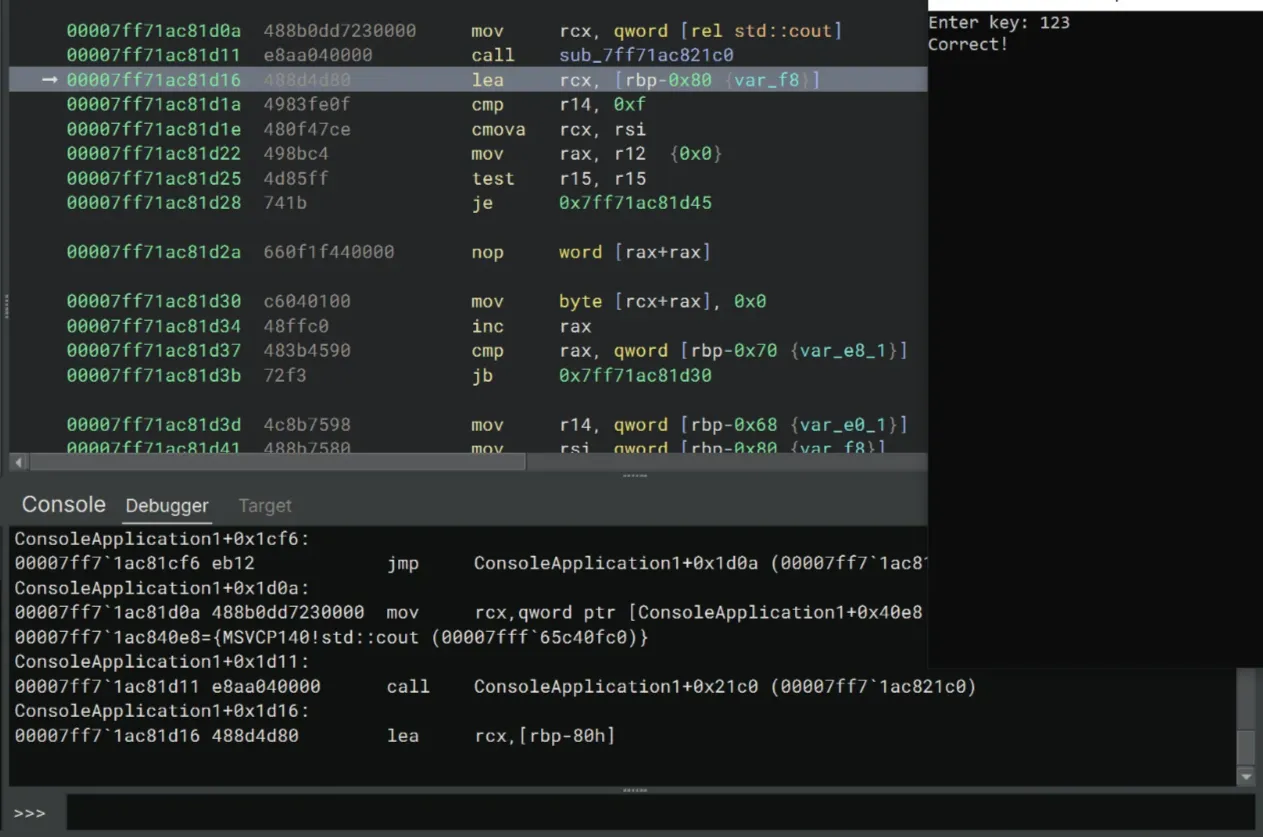This screenshot has height=837, width=1263.
Task: Select the Console panel title
Action: pos(63,505)
